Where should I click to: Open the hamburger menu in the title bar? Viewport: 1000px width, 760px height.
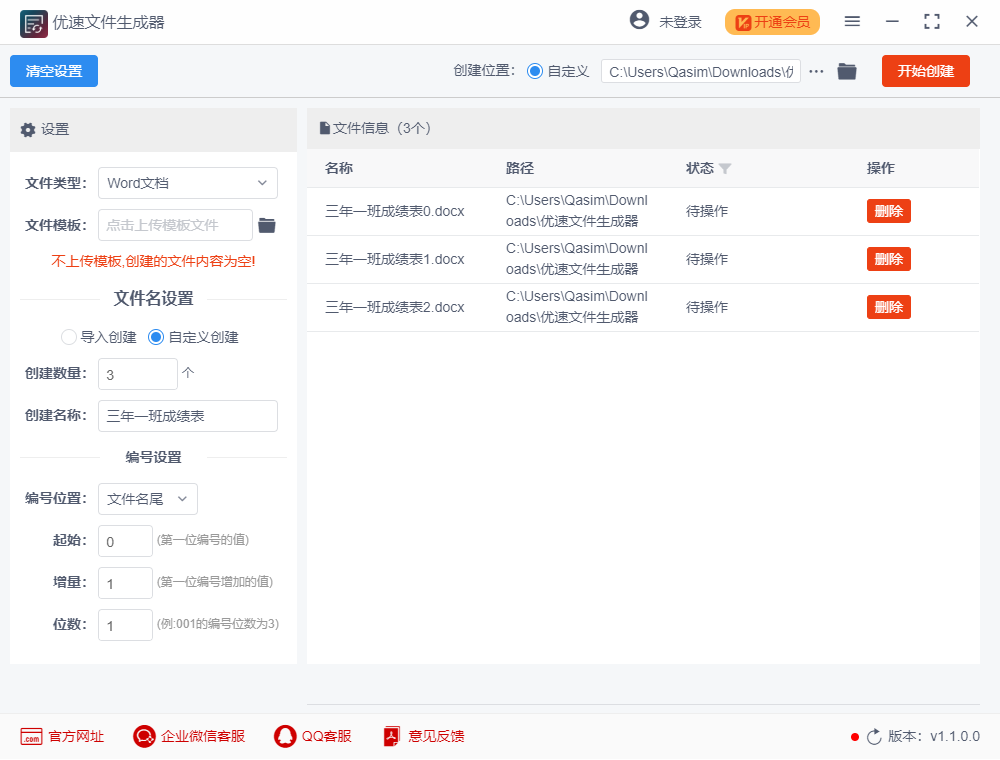[x=852, y=20]
